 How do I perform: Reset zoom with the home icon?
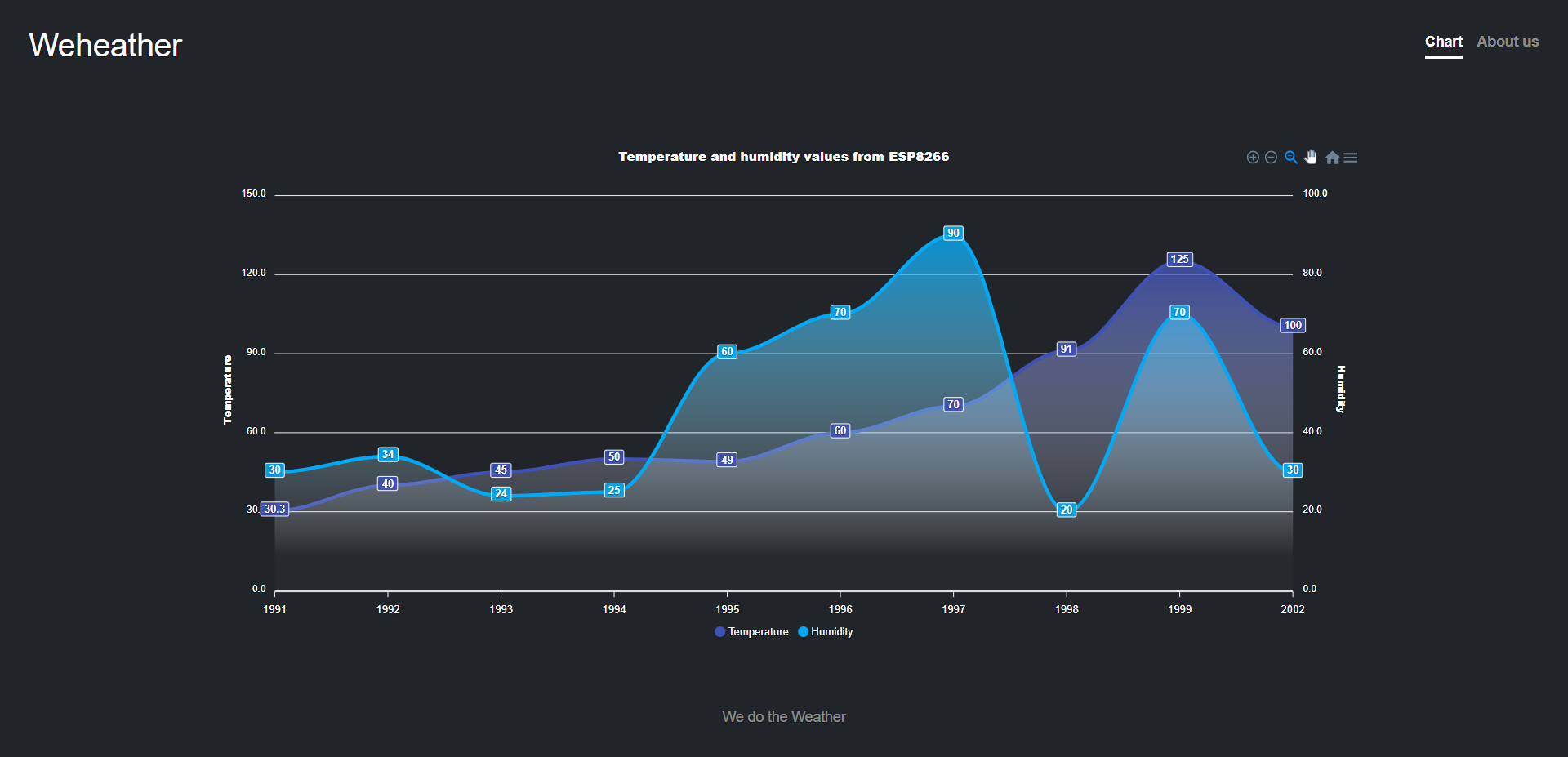pyautogui.click(x=1332, y=158)
